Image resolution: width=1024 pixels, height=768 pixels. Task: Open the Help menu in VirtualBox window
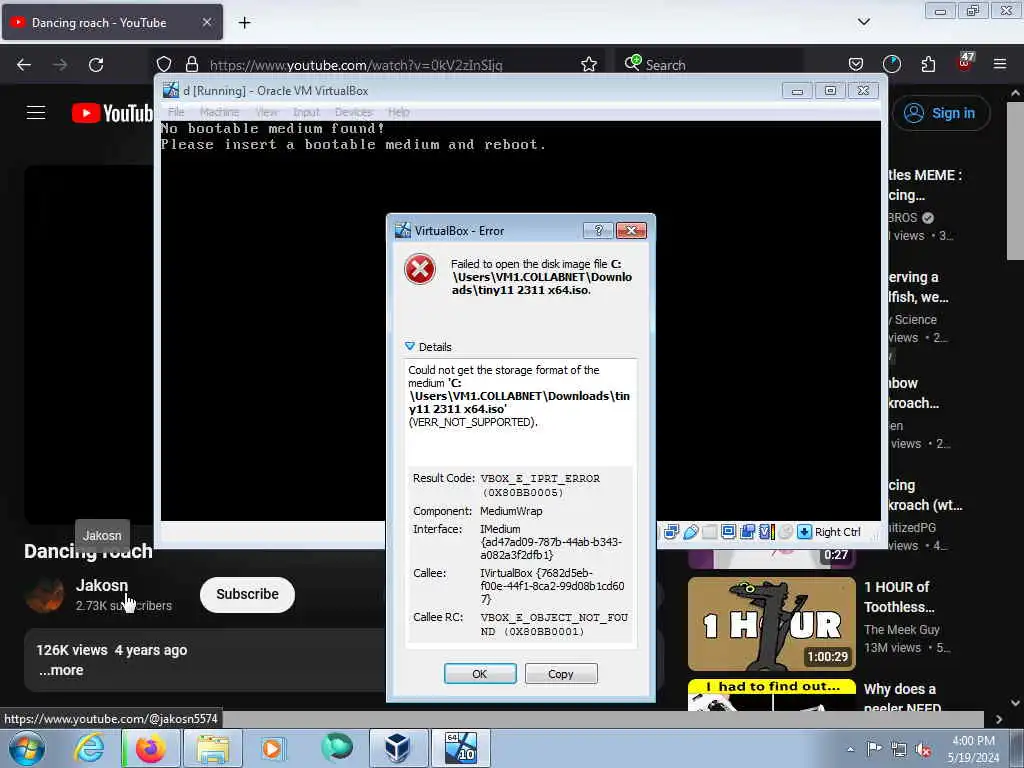pyautogui.click(x=398, y=112)
